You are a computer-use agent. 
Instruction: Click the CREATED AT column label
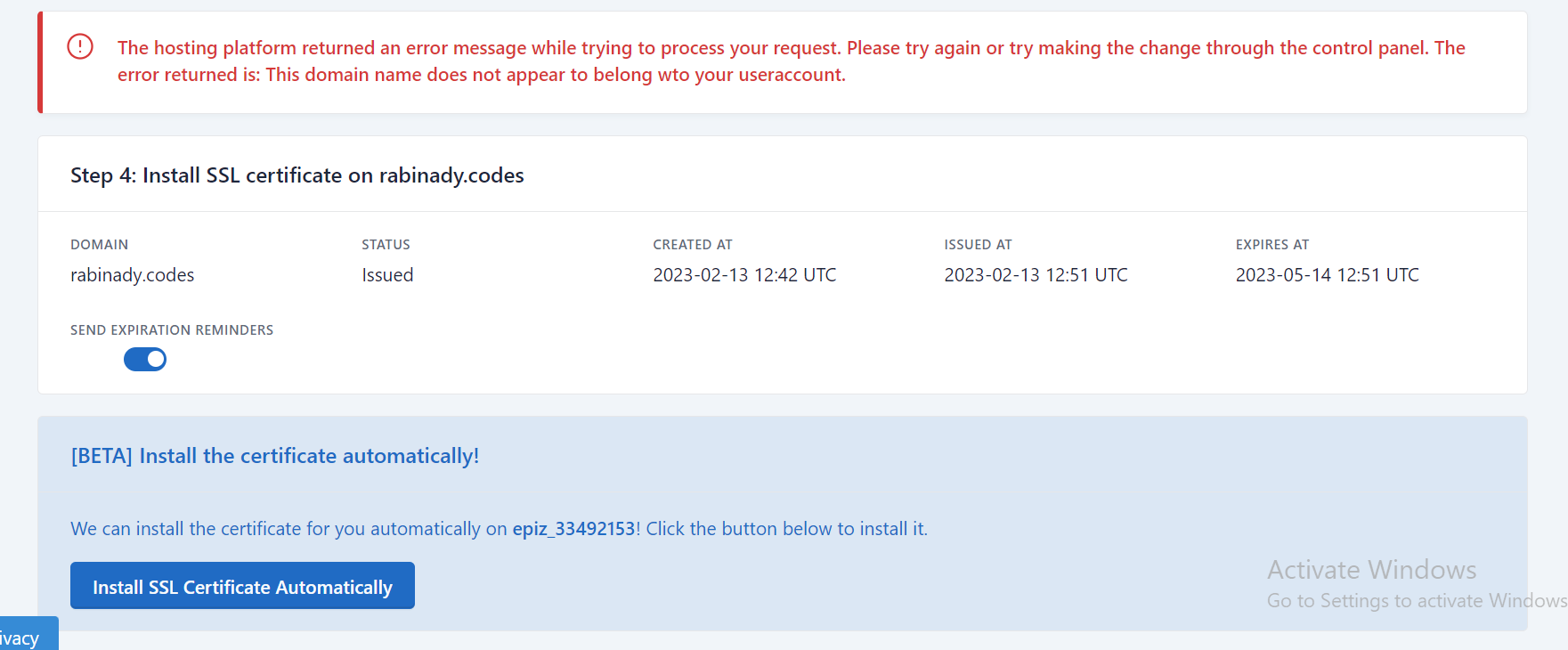pyautogui.click(x=692, y=245)
